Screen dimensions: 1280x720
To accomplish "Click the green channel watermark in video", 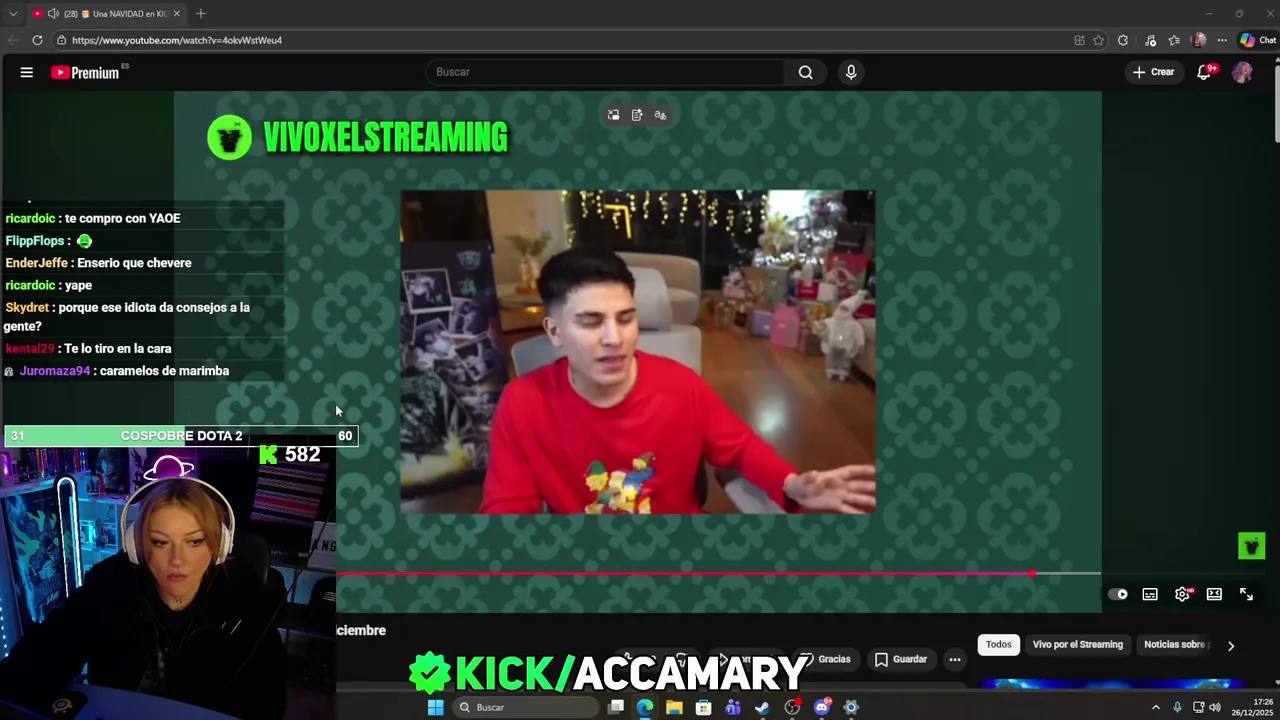I will [1251, 546].
